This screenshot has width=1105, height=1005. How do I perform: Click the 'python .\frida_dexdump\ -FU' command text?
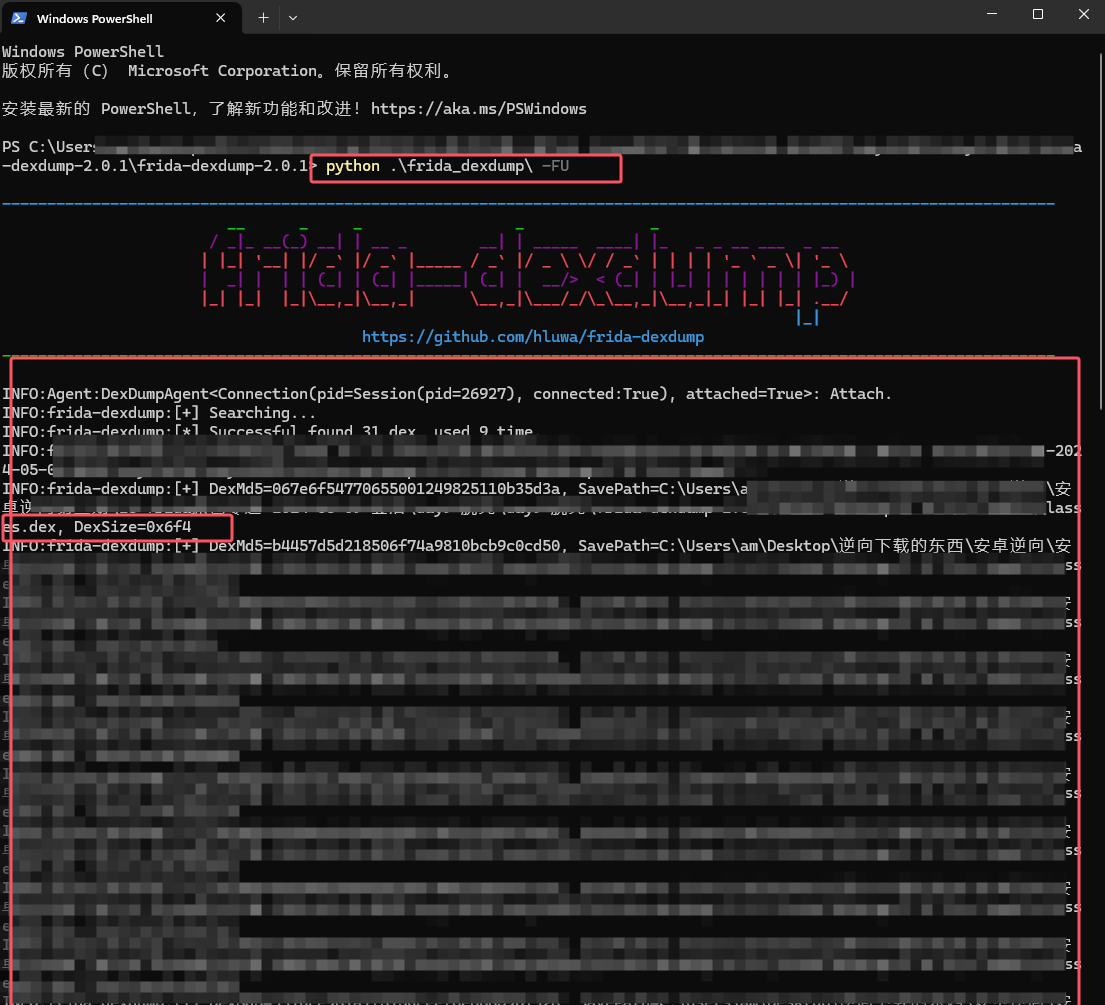[x=447, y=166]
